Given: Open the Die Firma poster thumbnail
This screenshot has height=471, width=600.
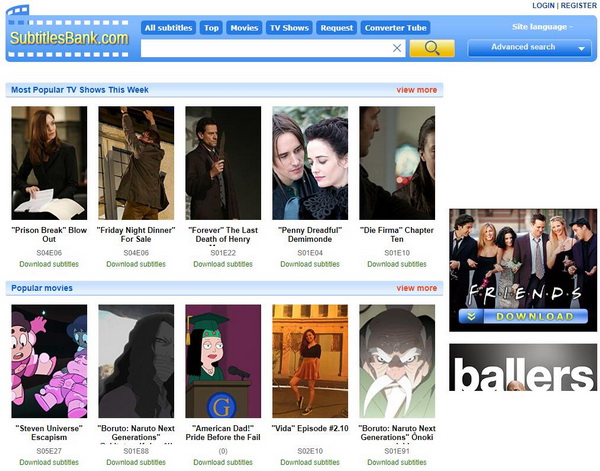Looking at the screenshot, I should point(397,163).
